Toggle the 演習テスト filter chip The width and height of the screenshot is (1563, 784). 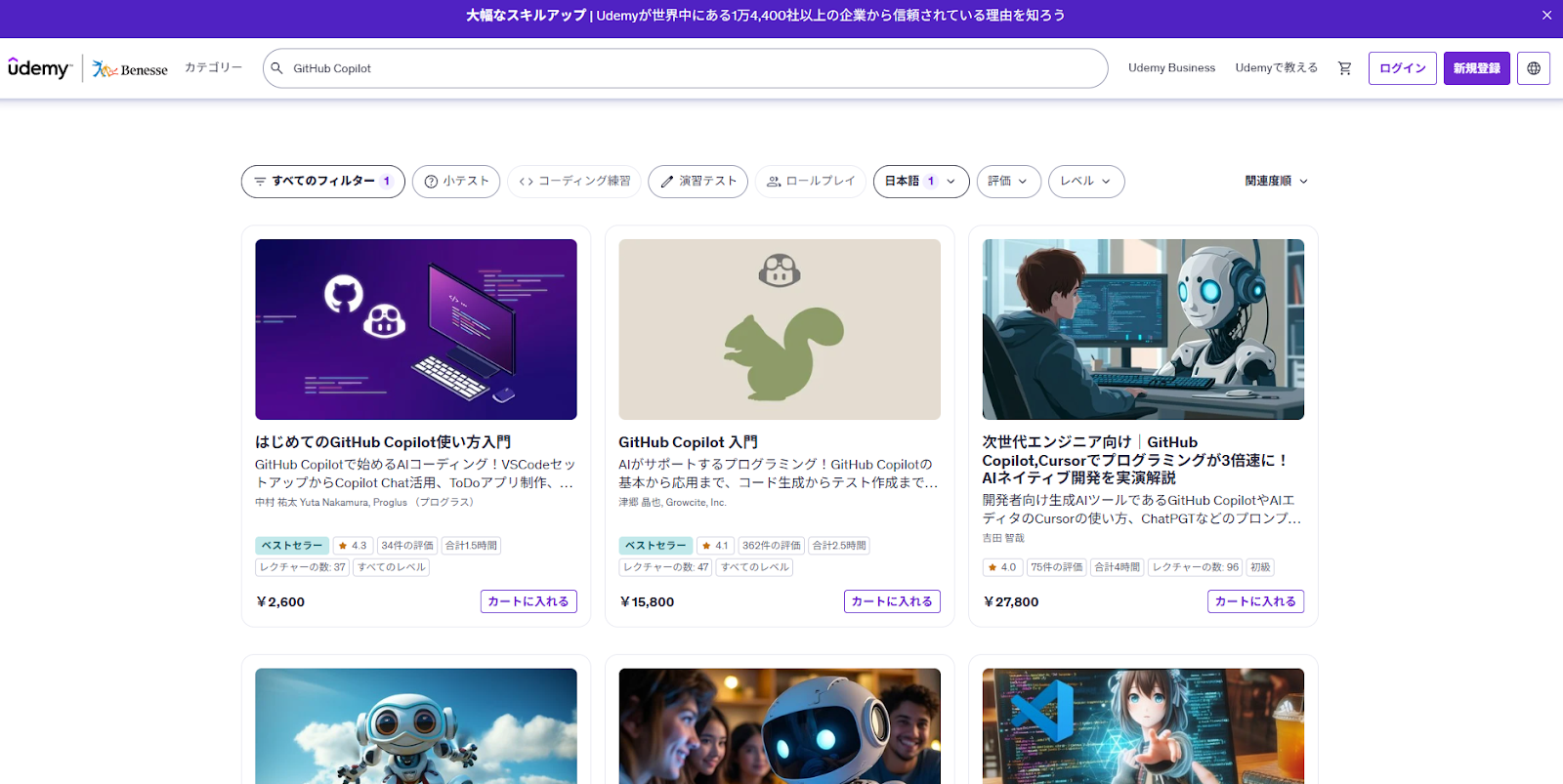click(x=698, y=182)
